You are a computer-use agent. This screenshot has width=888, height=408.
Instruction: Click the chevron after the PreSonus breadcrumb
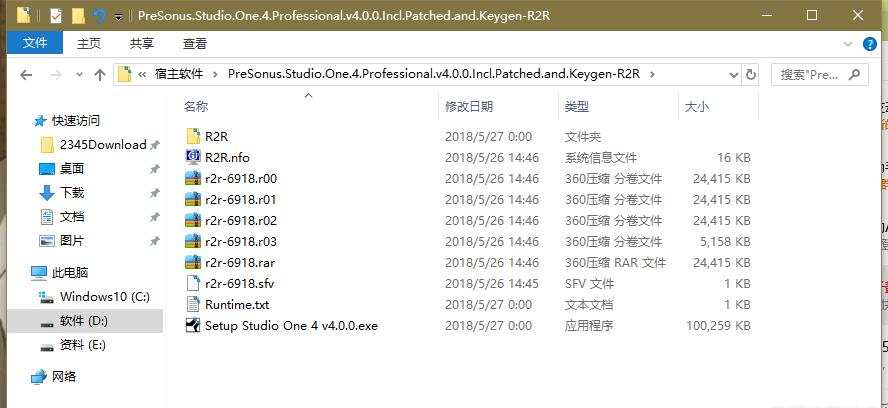(652, 74)
